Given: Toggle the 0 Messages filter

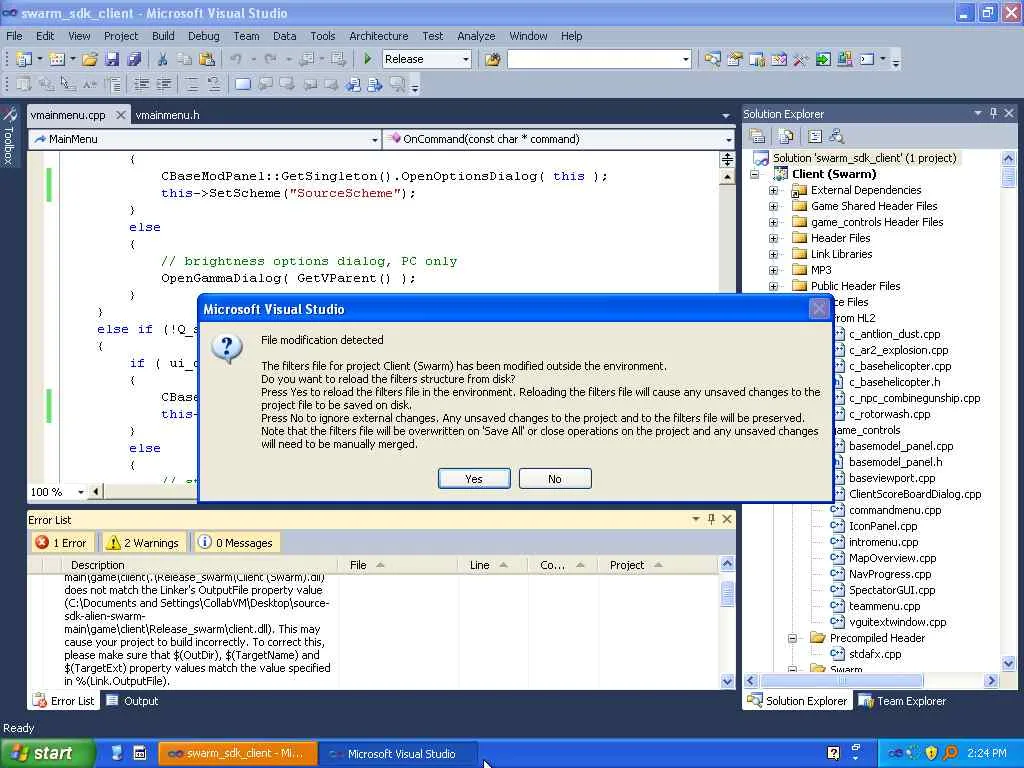Looking at the screenshot, I should coord(236,543).
